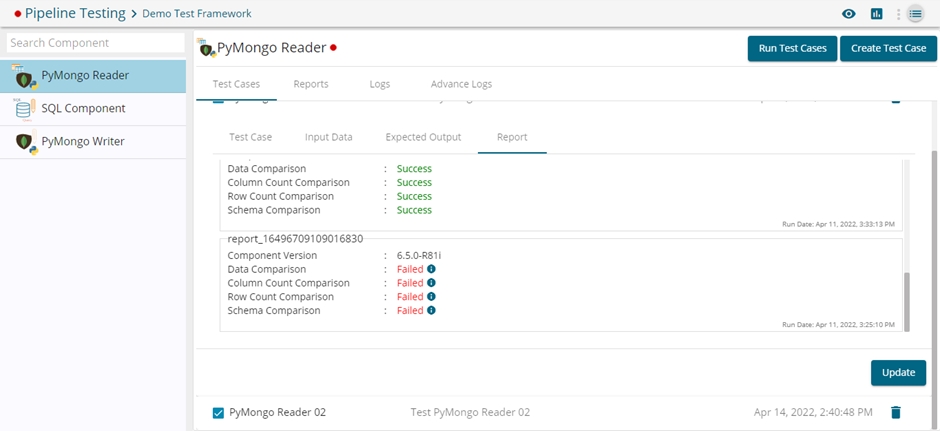The width and height of the screenshot is (940, 431).
Task: Click the Demo Test Framework breadcrumb
Action: [197, 14]
